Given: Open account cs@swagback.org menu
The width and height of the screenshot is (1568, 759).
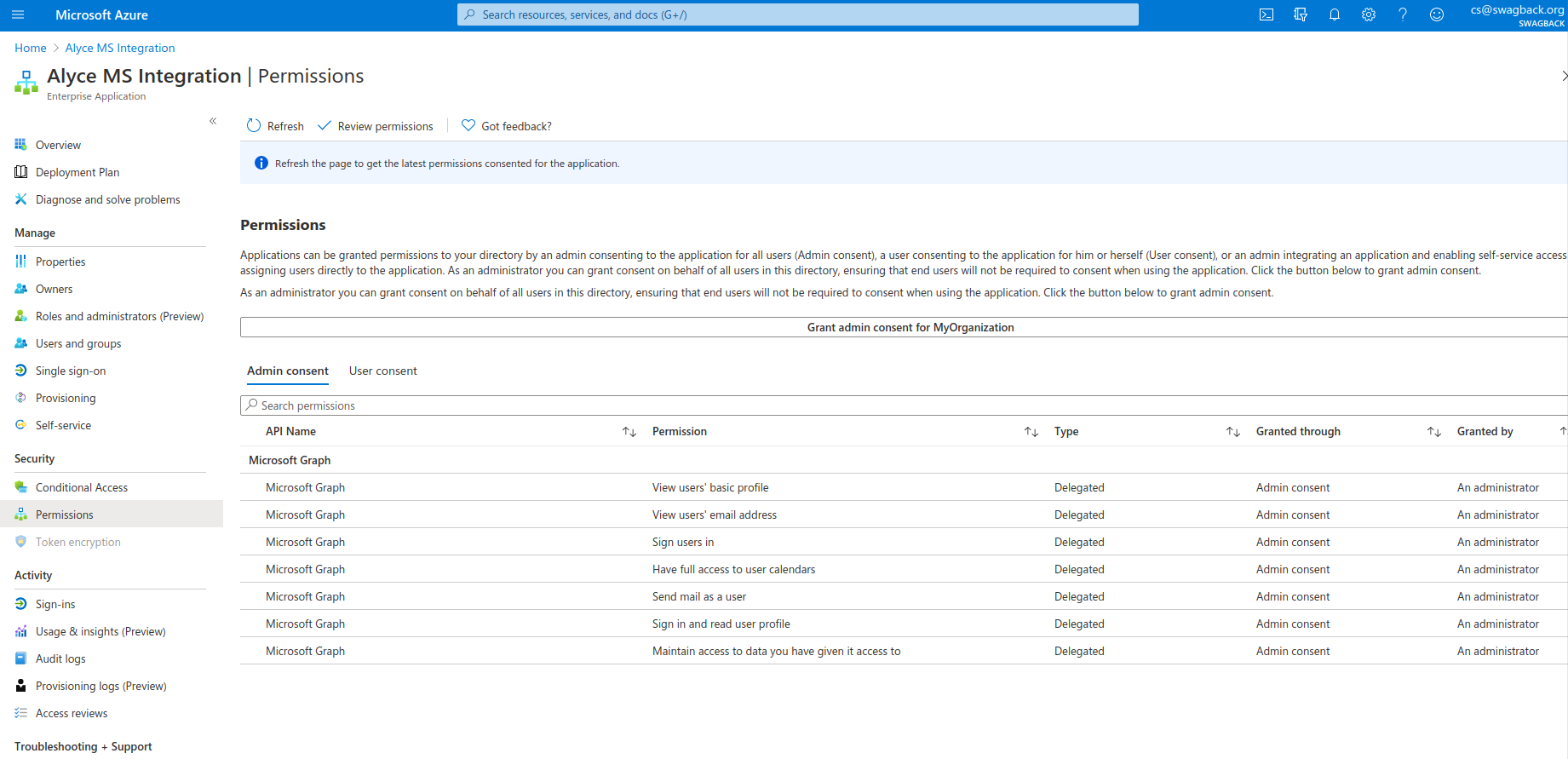Looking at the screenshot, I should [x=1517, y=14].
